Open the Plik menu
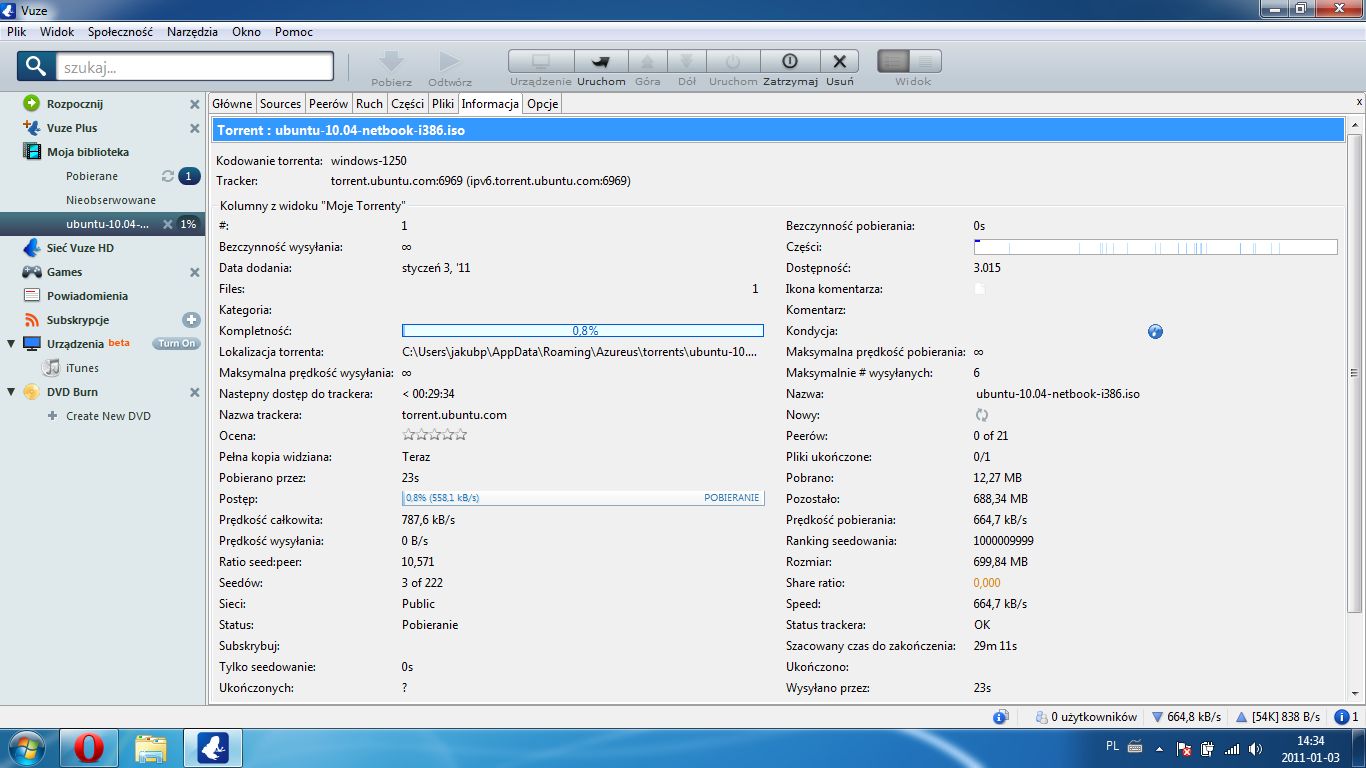The image size is (1366, 768). tap(17, 32)
